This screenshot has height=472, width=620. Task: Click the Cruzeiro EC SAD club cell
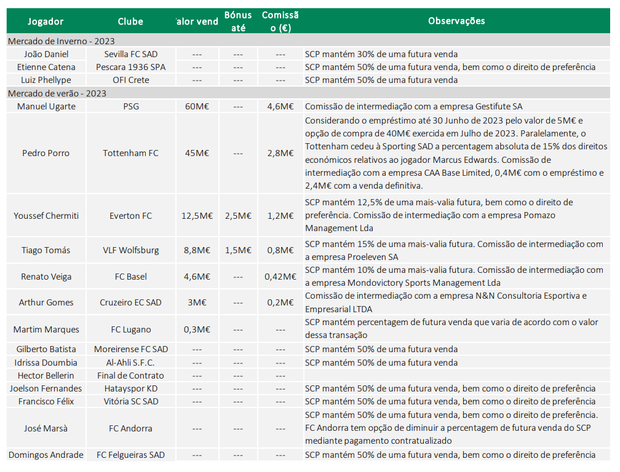pos(130,303)
